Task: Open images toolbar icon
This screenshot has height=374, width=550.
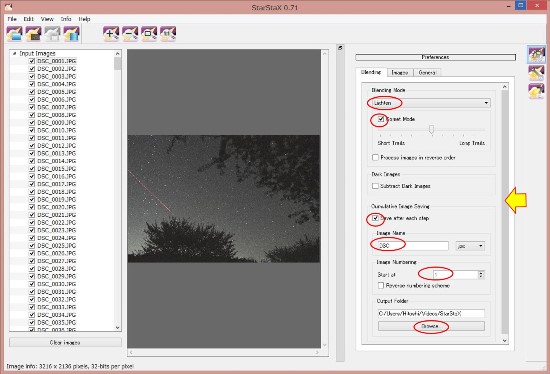Action: (x=15, y=34)
